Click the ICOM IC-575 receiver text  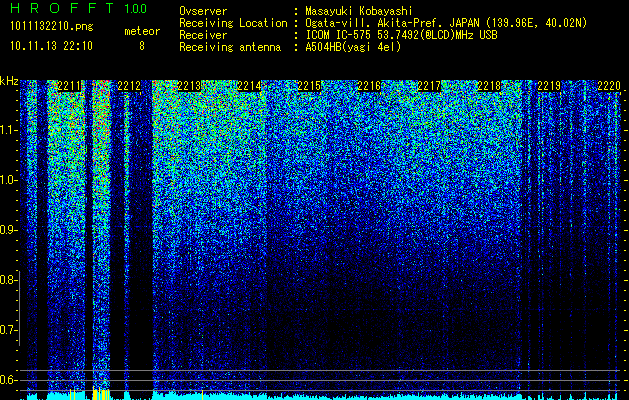401,35
